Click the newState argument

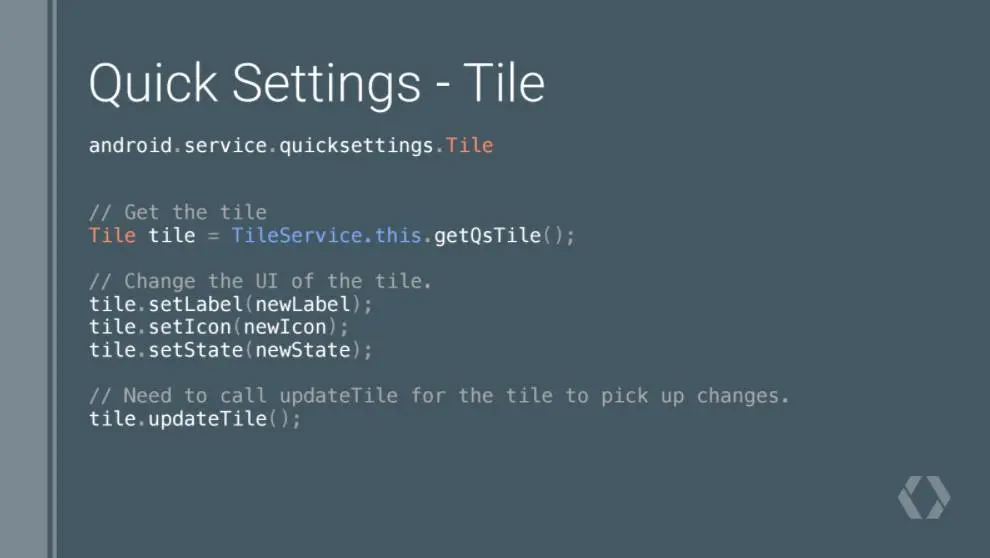click(302, 350)
